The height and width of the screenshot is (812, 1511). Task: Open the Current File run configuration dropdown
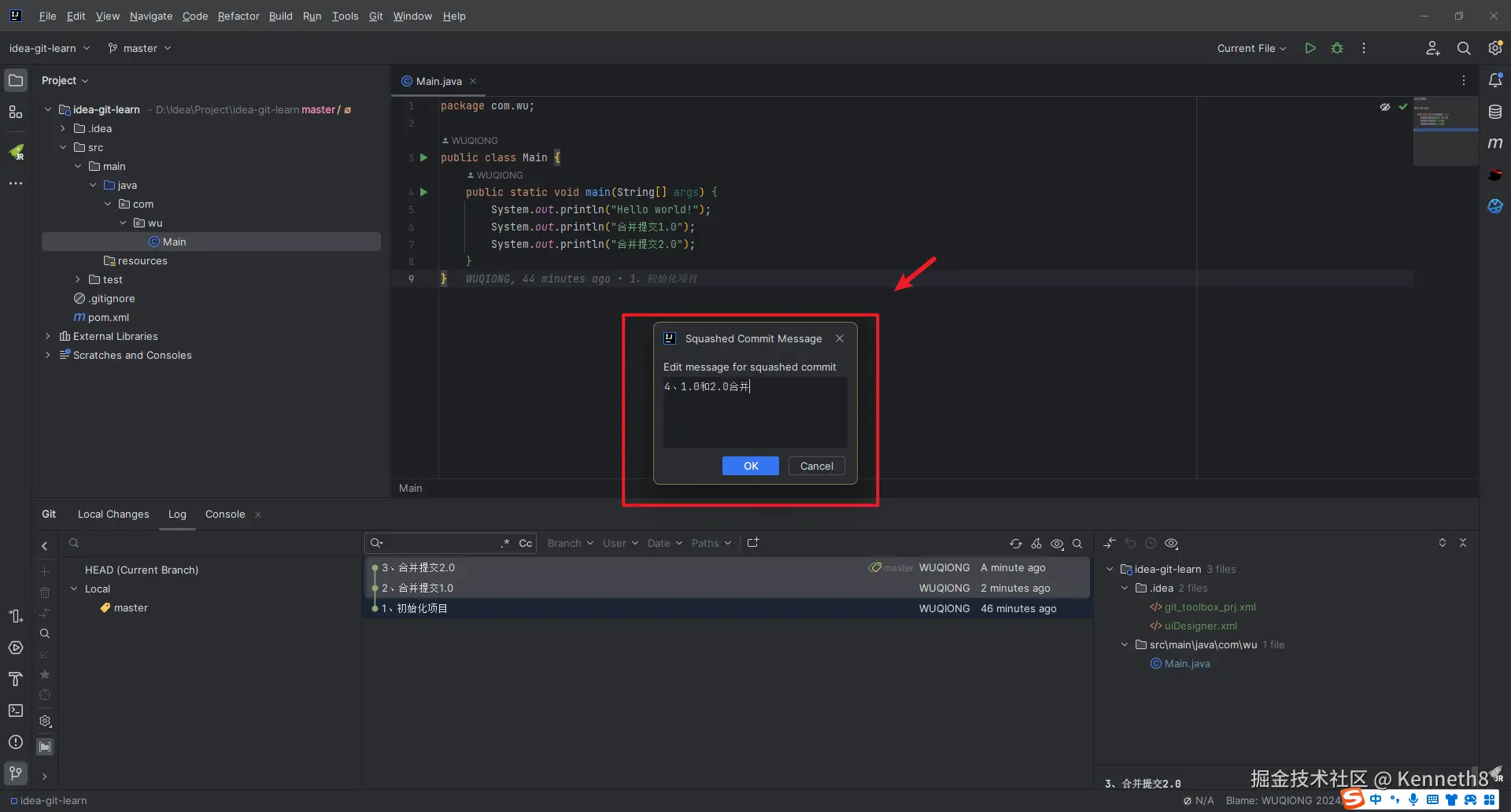pos(1251,48)
